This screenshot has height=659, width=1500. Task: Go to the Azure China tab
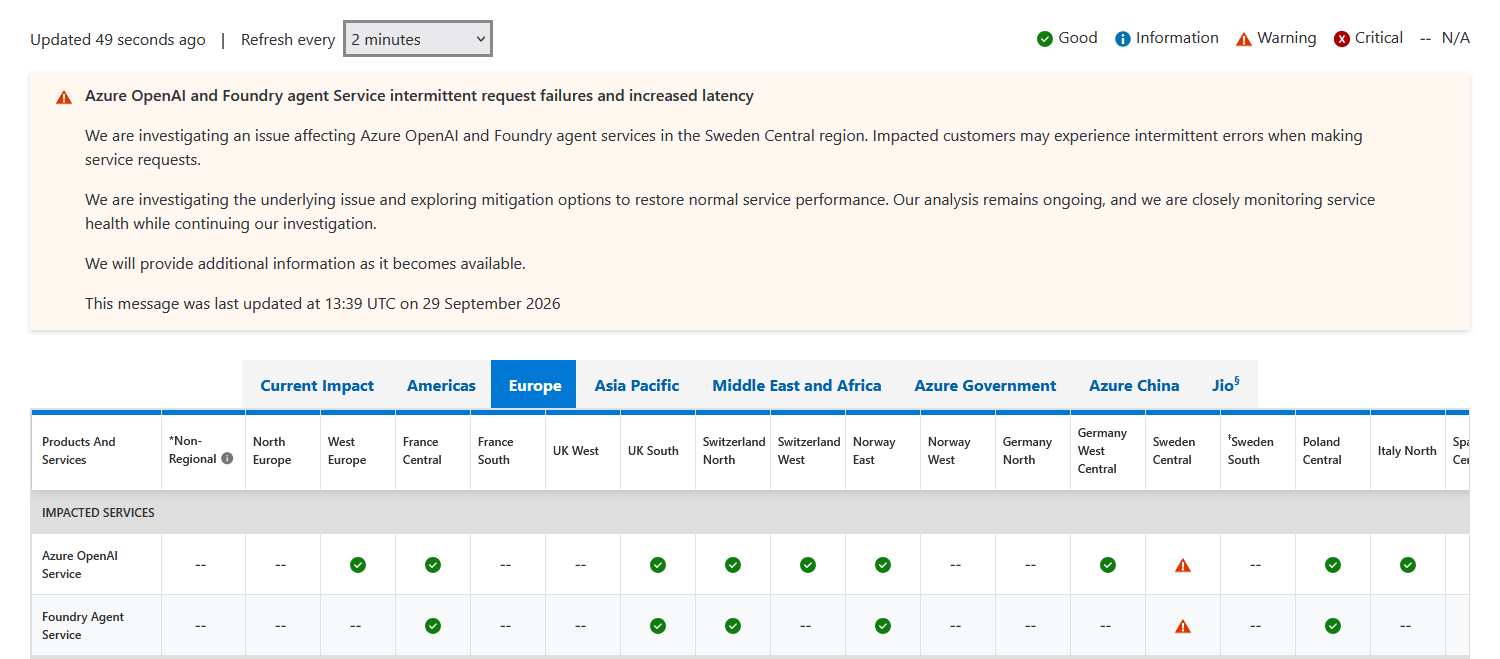(x=1134, y=385)
